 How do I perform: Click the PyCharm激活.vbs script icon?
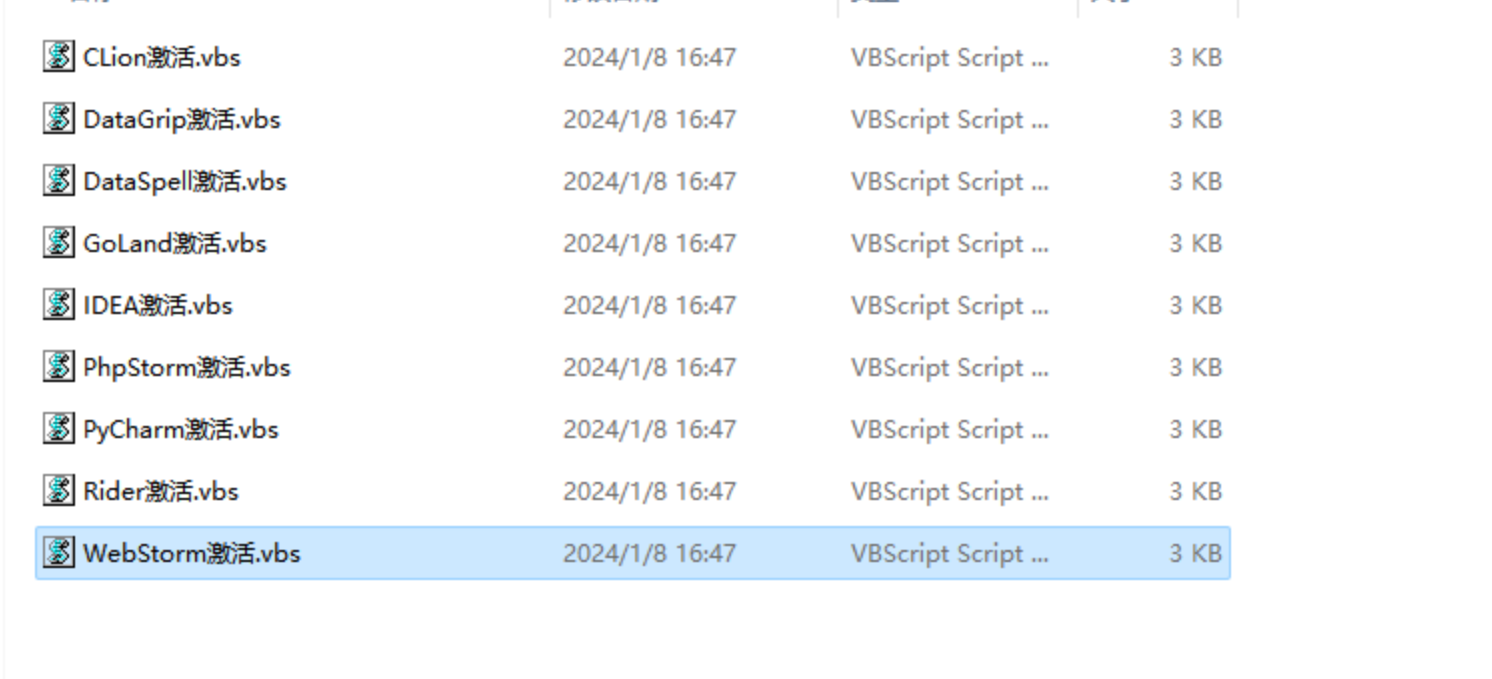59,429
